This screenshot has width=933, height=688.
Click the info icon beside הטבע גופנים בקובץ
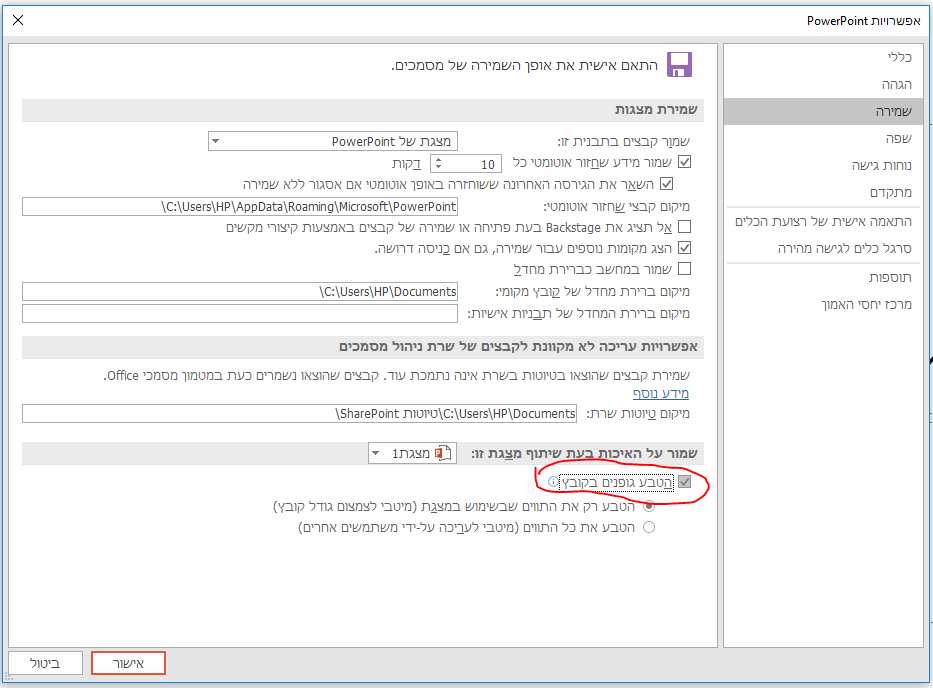[553, 482]
